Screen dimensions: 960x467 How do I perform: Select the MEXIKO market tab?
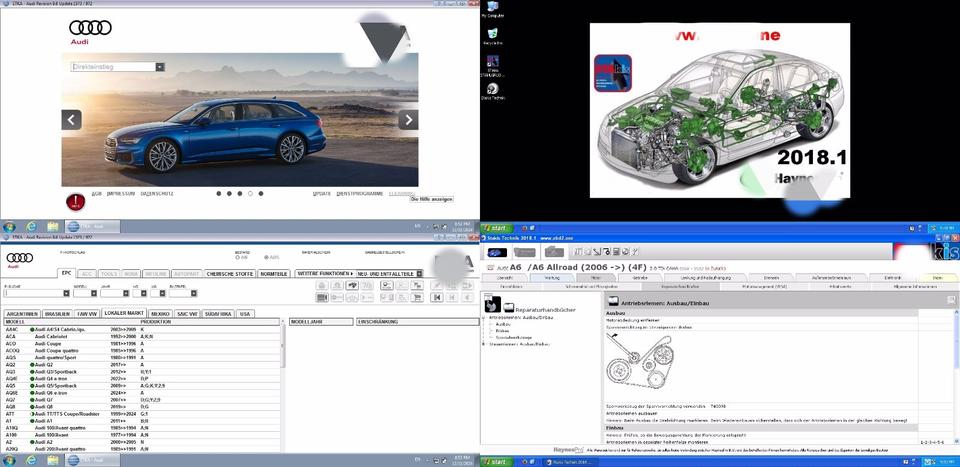pos(160,313)
